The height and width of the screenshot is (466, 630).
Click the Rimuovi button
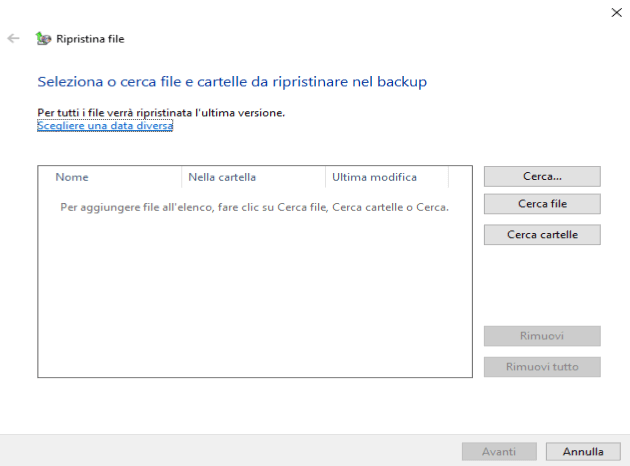pyautogui.click(x=542, y=336)
